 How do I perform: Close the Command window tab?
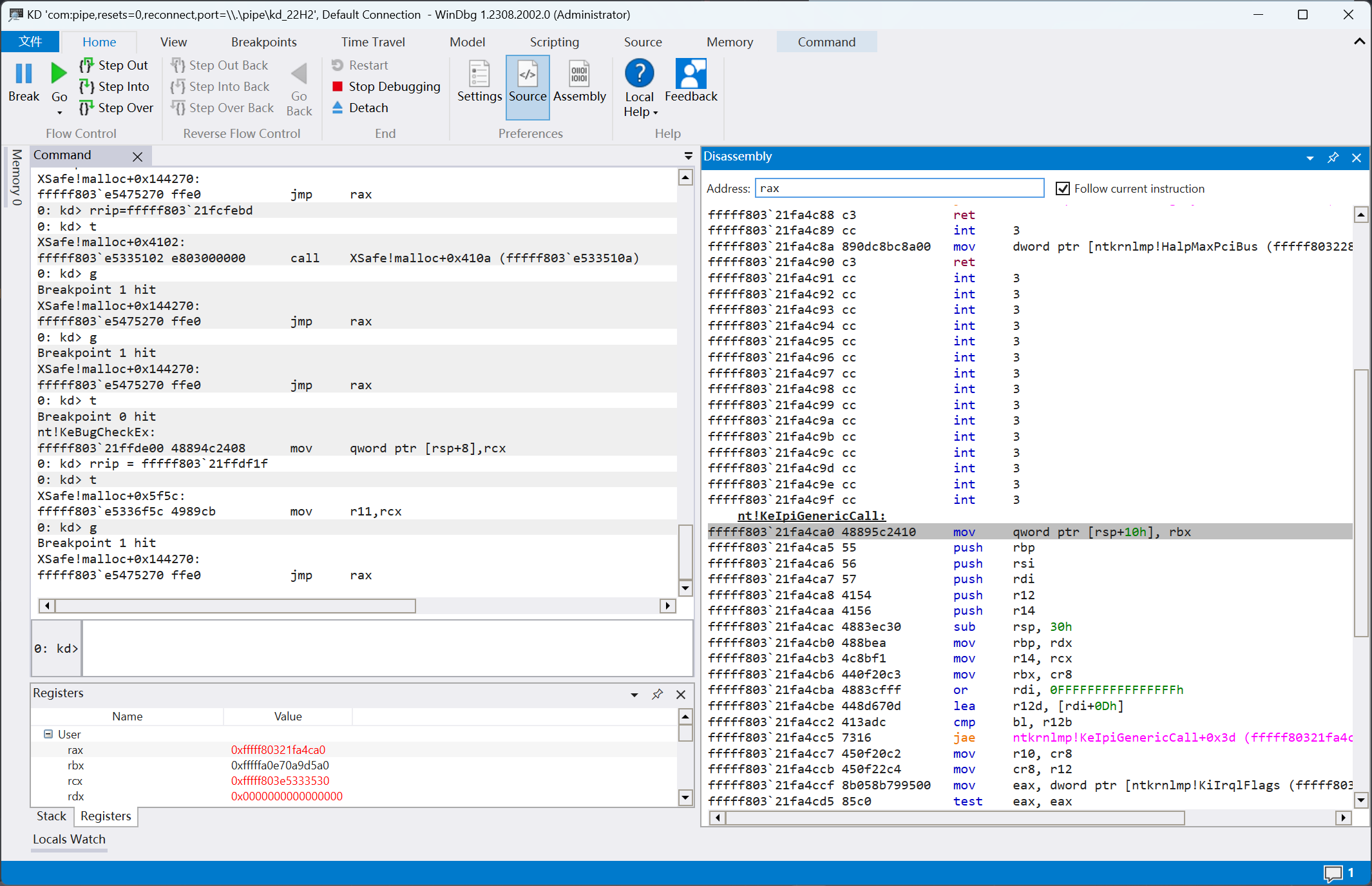[137, 156]
